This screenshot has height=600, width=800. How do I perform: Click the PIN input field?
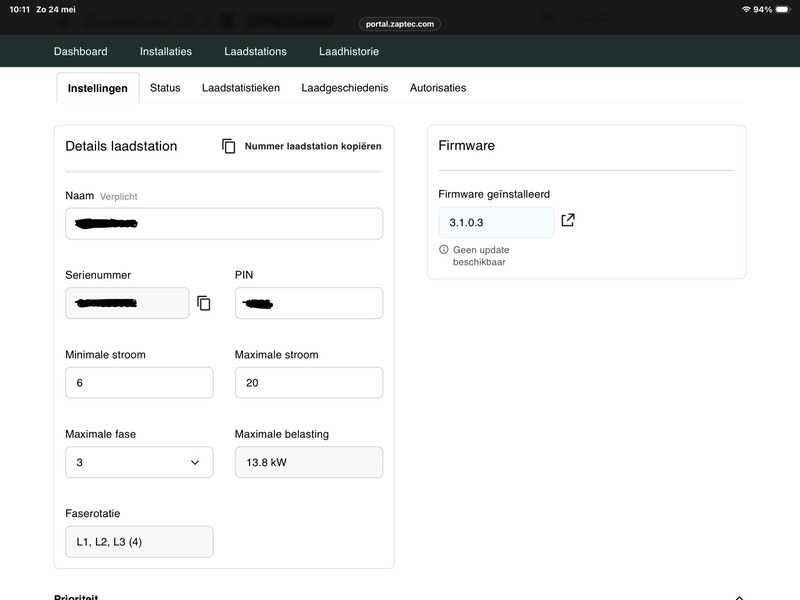click(x=309, y=303)
